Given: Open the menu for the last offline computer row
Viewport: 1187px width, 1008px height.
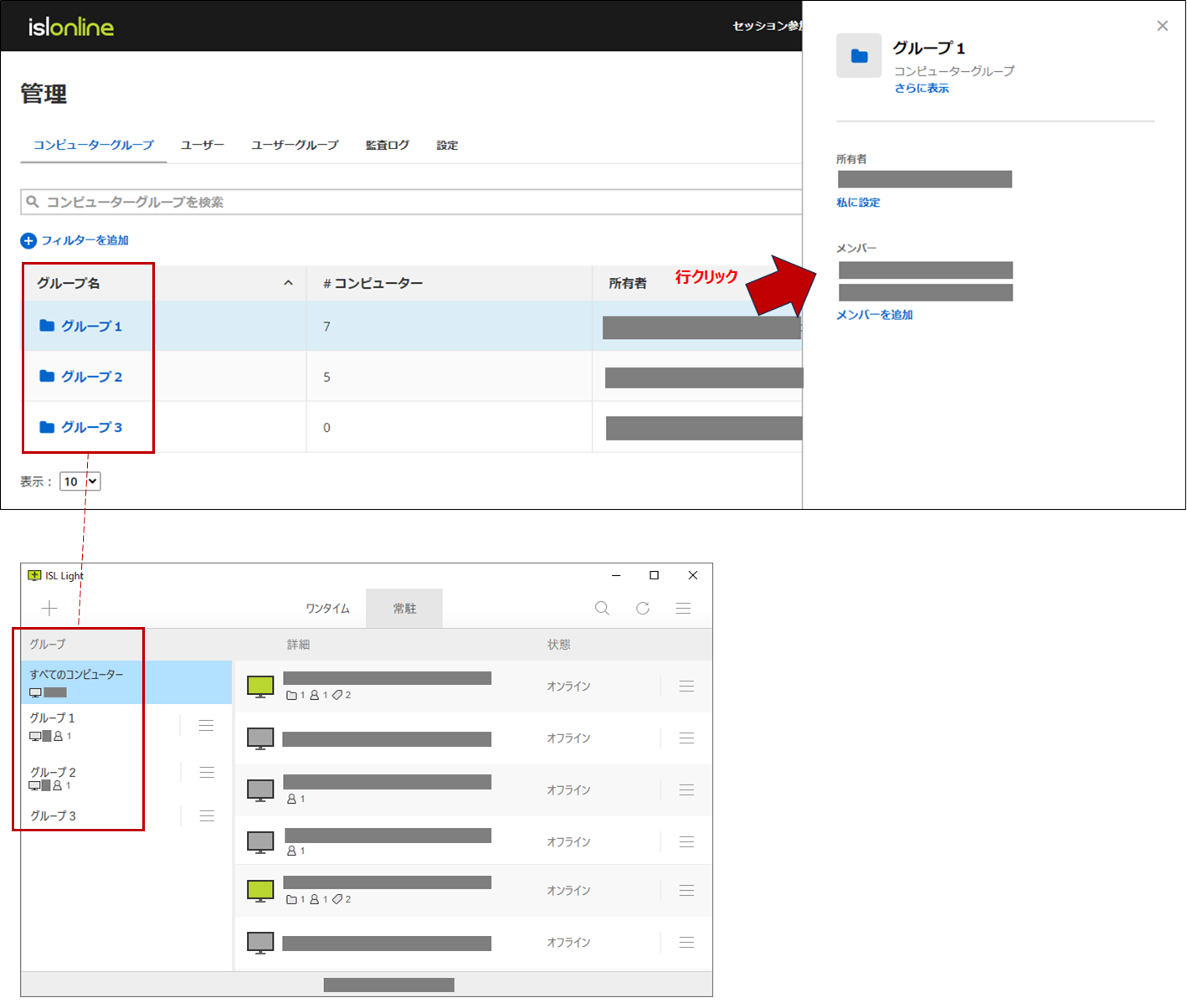Looking at the screenshot, I should pos(686,943).
